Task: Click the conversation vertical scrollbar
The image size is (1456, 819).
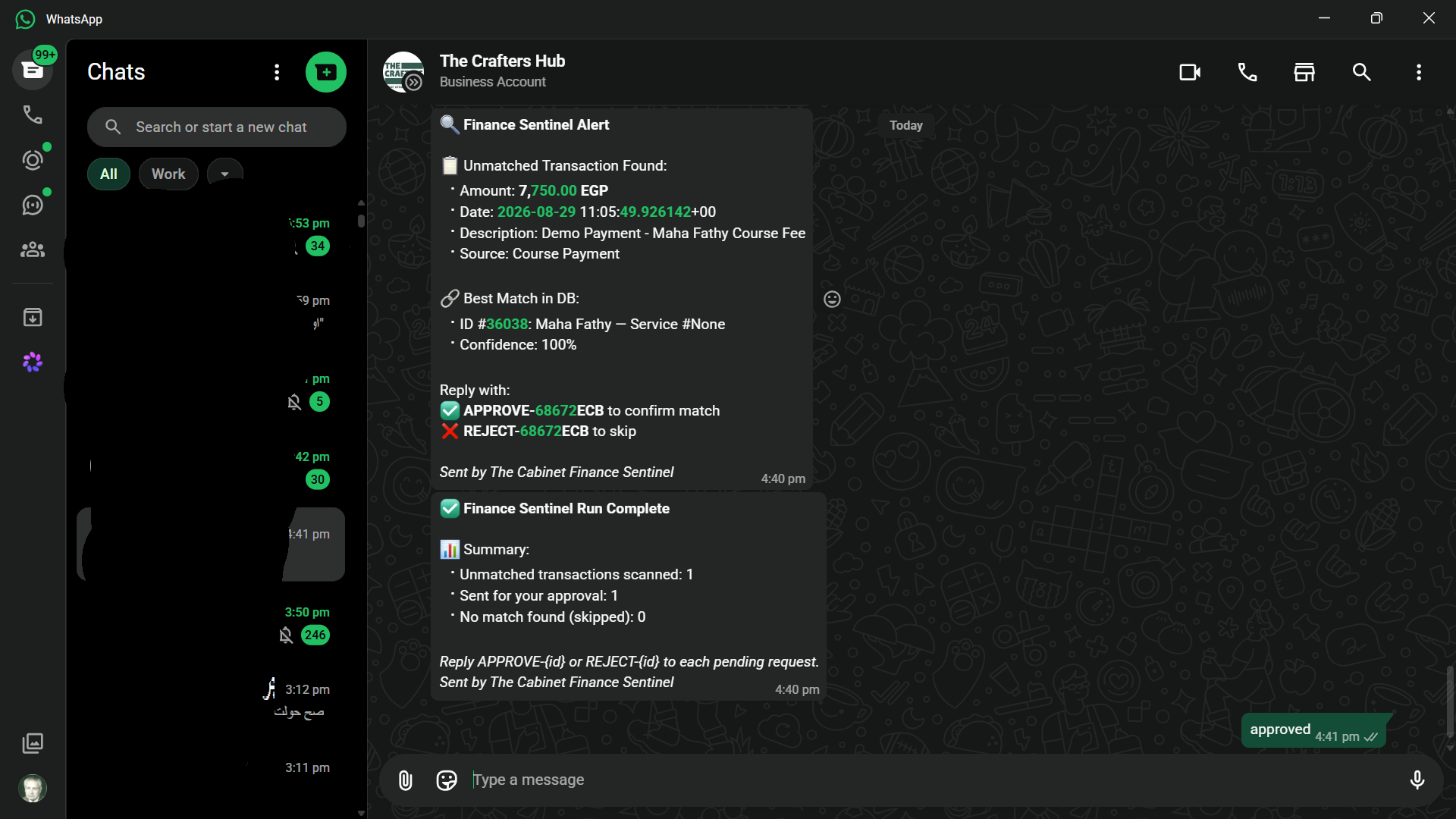Action: coord(1450,702)
